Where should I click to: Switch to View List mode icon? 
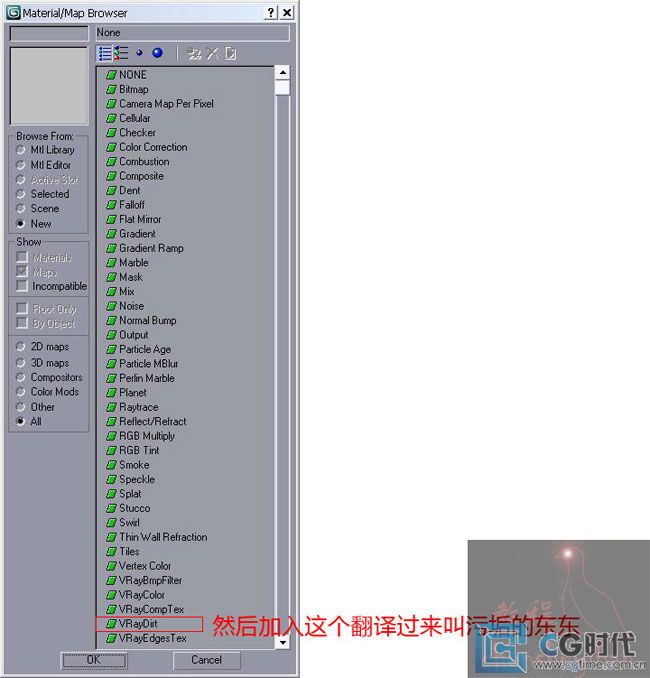click(x=105, y=53)
